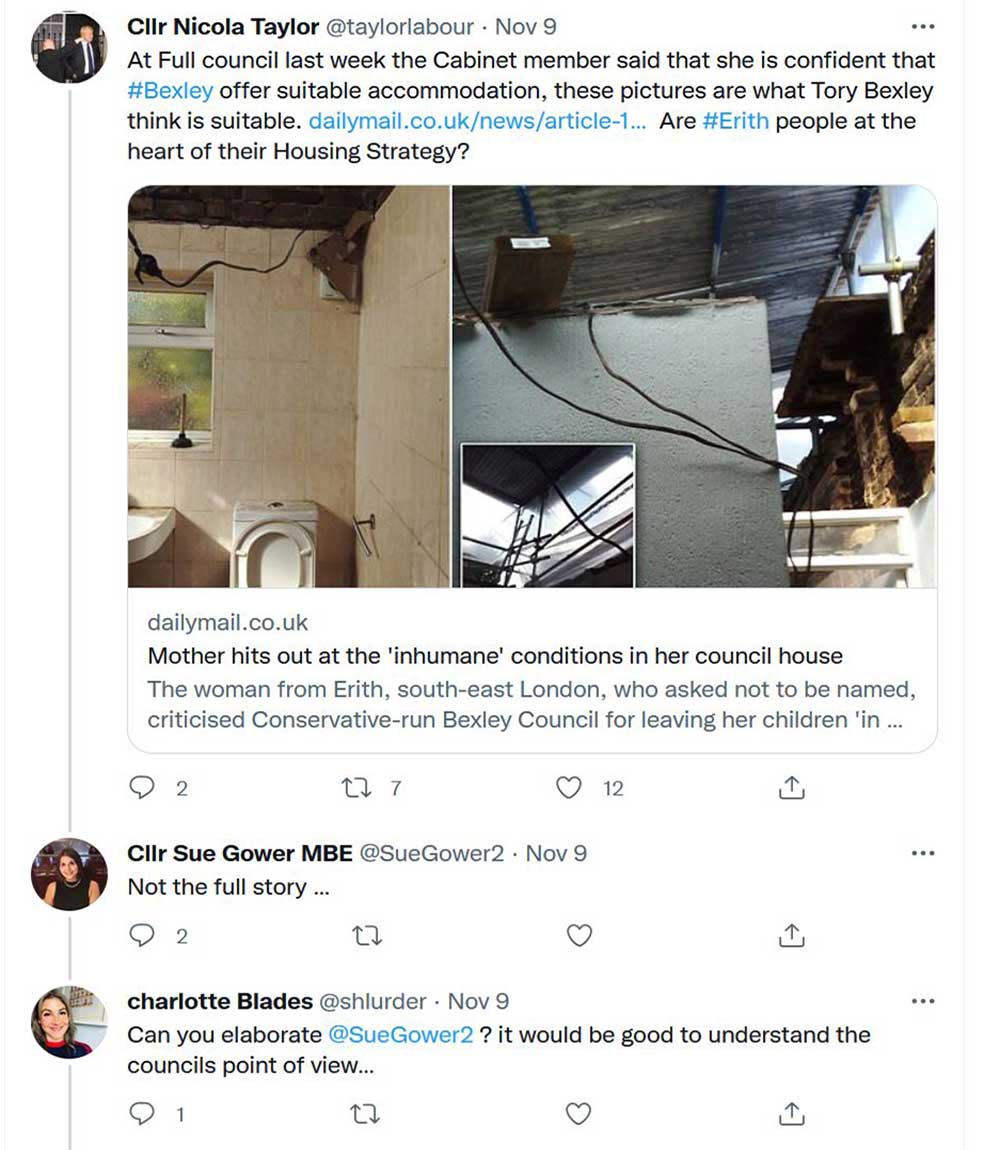Image resolution: width=1000 pixels, height=1150 pixels.
Task: Retweet Sue Gower's 'Not the full story' tweet
Action: pos(367,936)
